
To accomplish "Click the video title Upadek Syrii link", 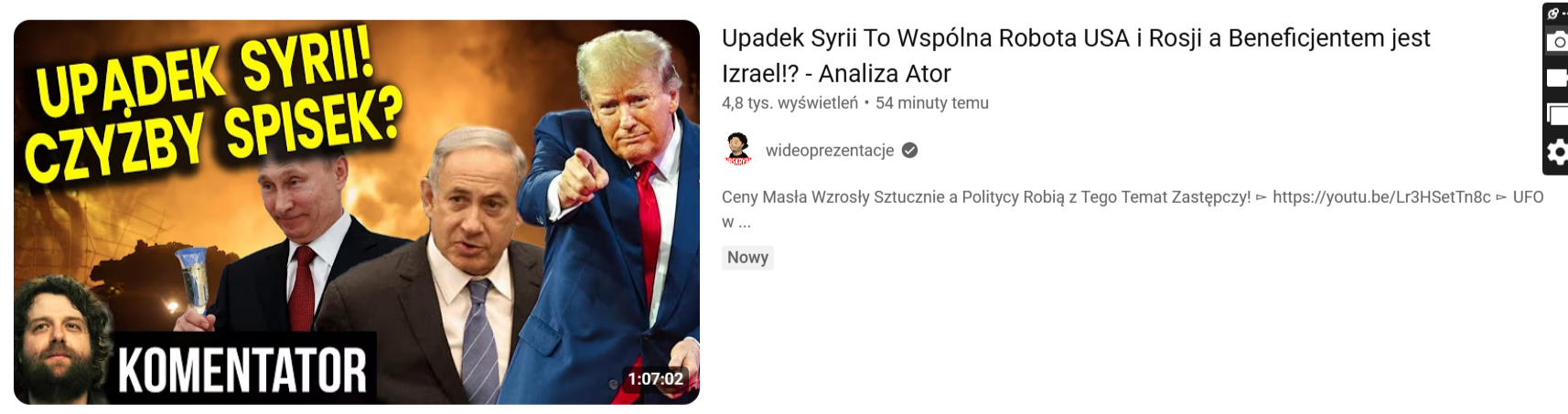I will 1076,56.
